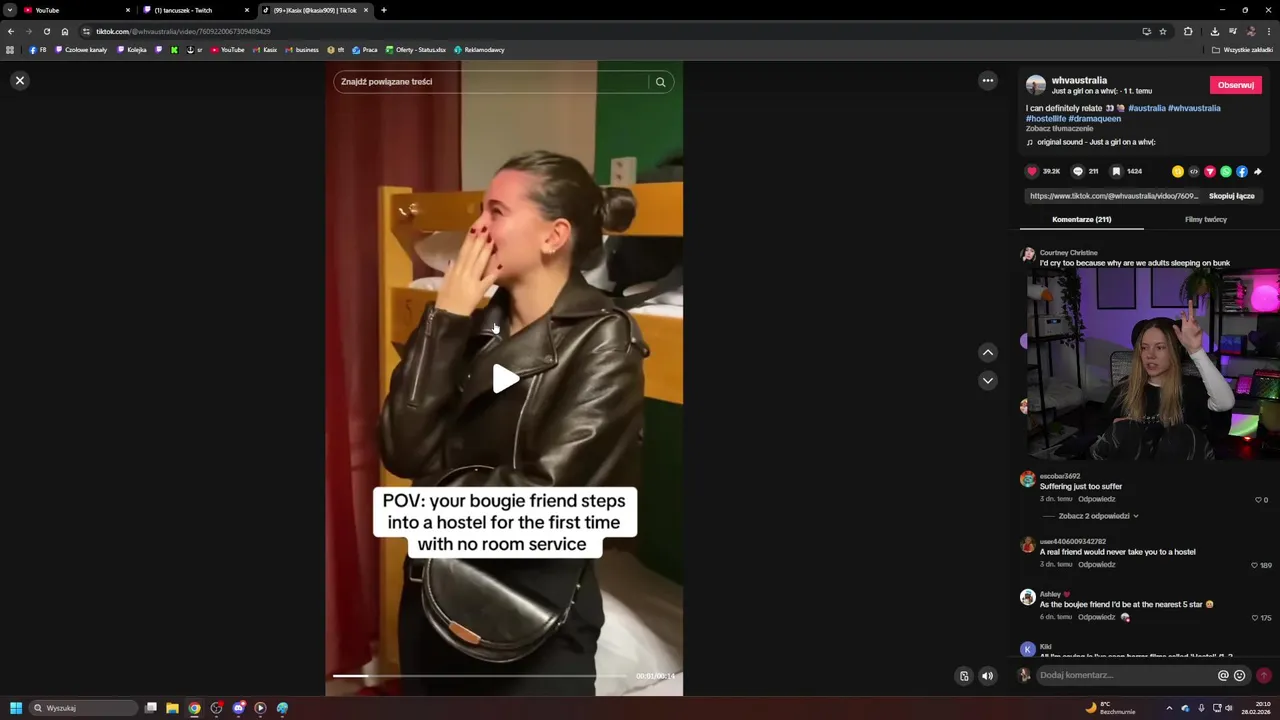Open the three-dot more options menu
1280x720 pixels.
click(x=988, y=81)
